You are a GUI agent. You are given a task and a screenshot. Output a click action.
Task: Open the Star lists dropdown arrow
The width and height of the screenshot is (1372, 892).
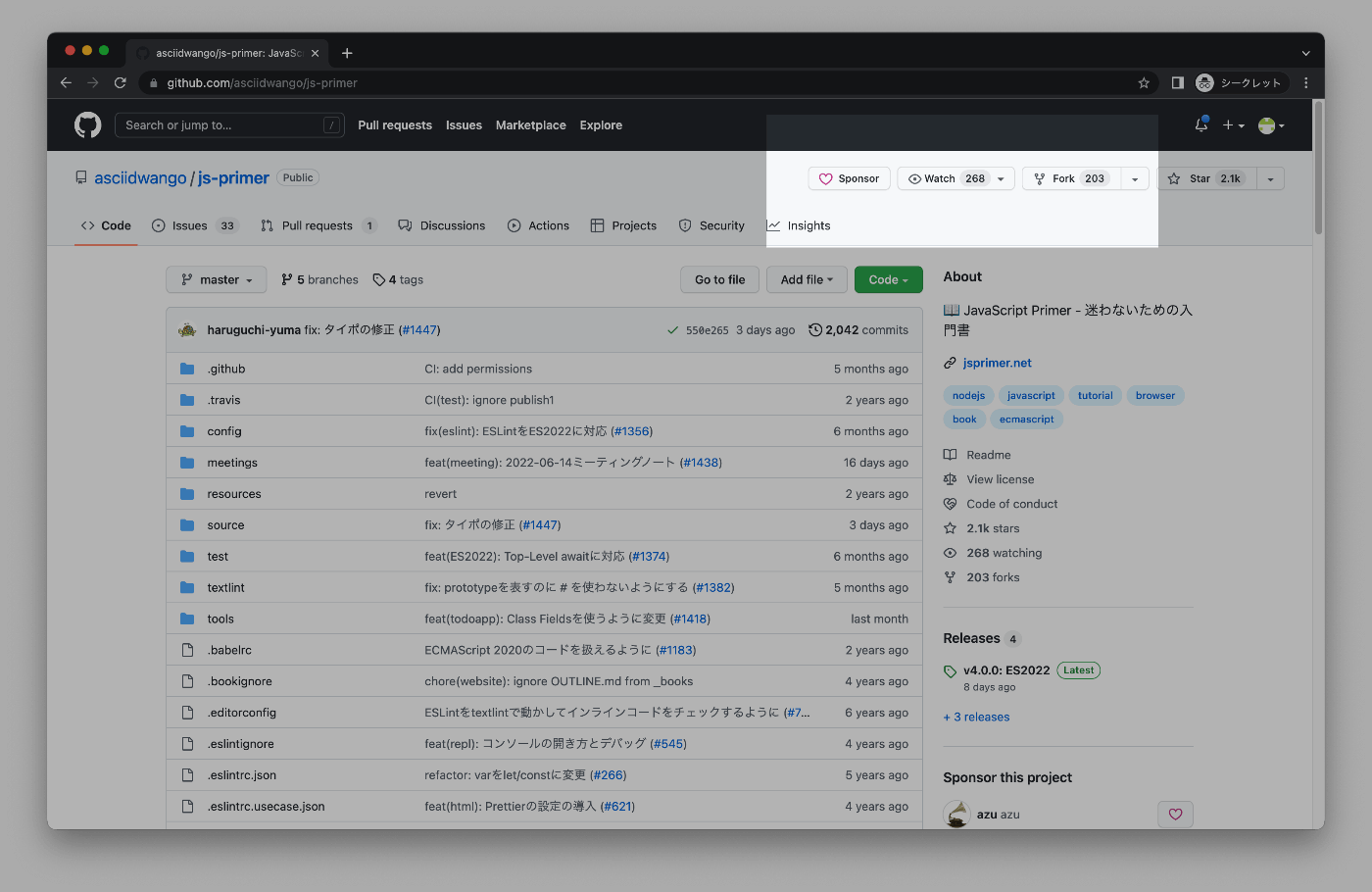pos(1270,178)
